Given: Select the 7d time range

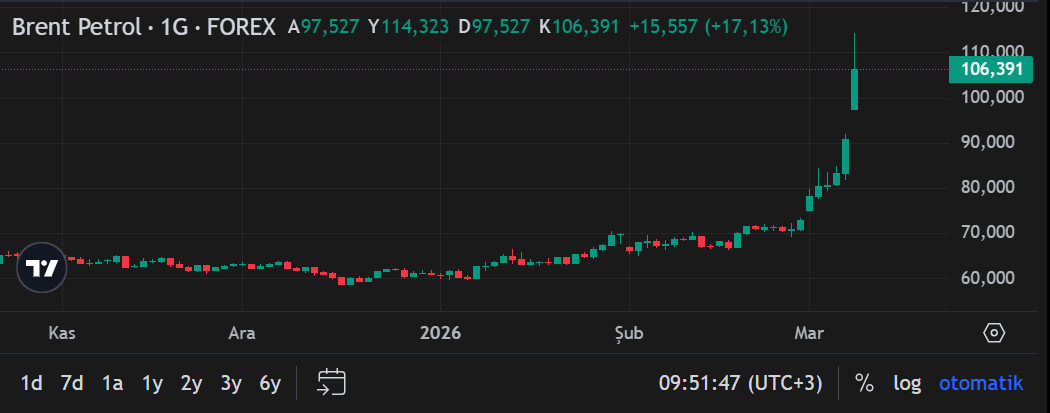Looking at the screenshot, I should tap(72, 382).
